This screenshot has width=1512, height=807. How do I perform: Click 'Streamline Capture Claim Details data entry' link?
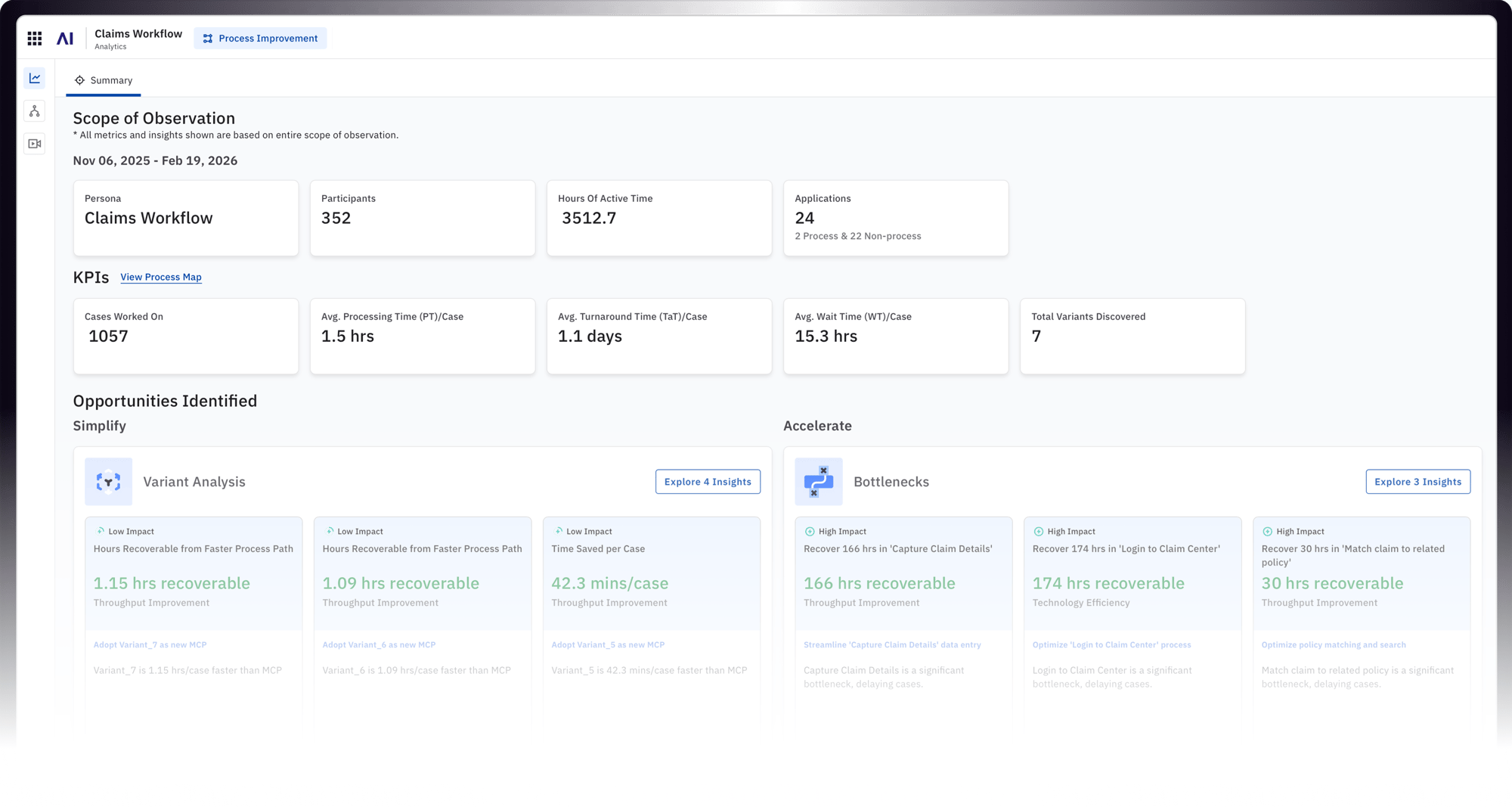tap(892, 644)
